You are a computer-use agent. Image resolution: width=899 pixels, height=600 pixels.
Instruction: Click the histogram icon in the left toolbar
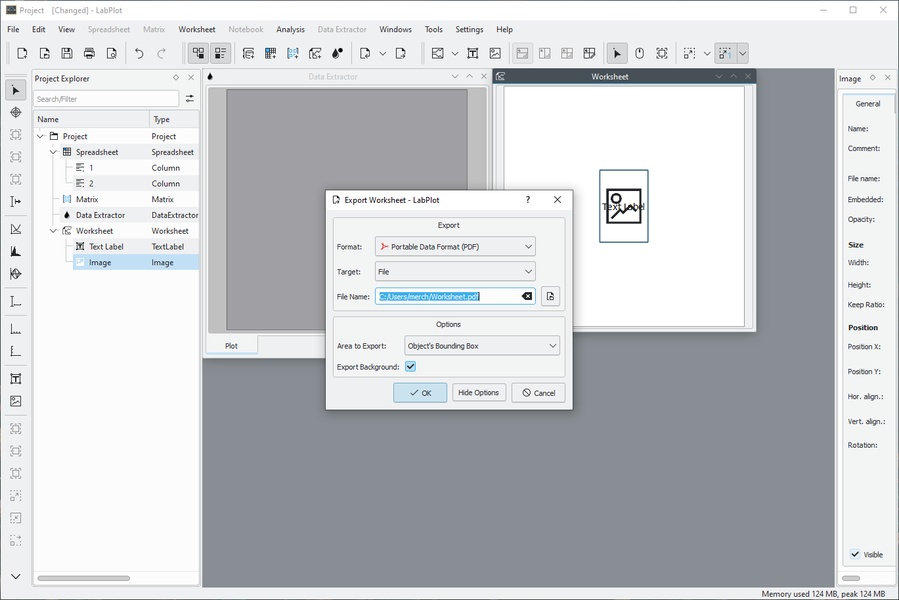point(16,251)
